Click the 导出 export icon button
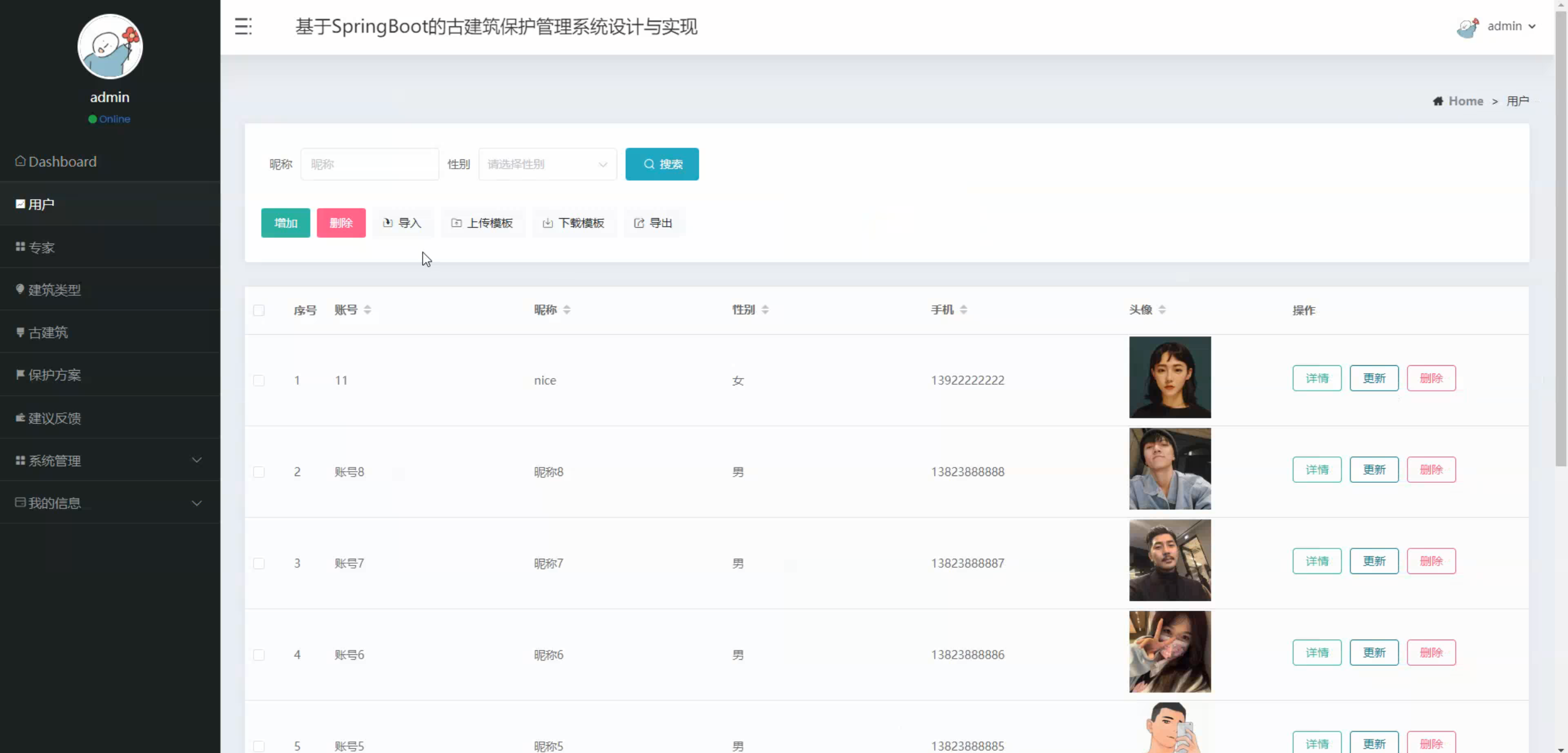 tap(653, 223)
